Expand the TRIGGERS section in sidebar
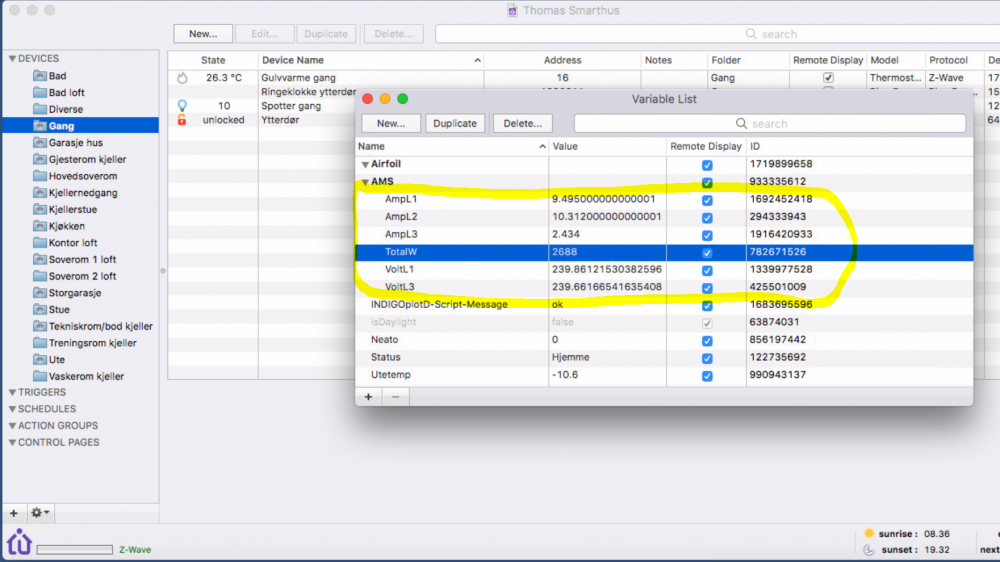This screenshot has width=1000, height=562. click(x=12, y=392)
